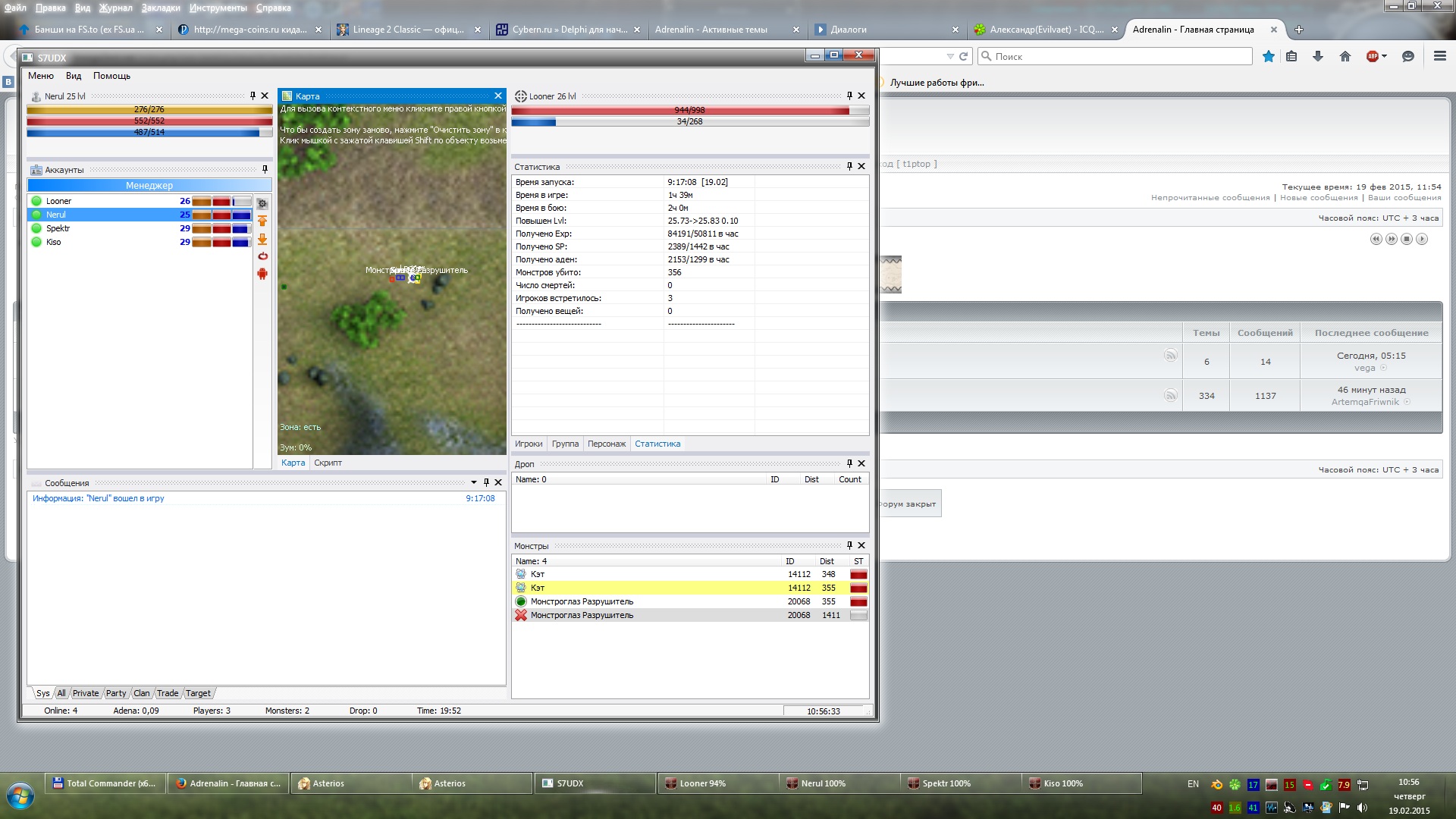This screenshot has height=819, width=1456.
Task: Select the Nerul account row
Action: [140, 215]
